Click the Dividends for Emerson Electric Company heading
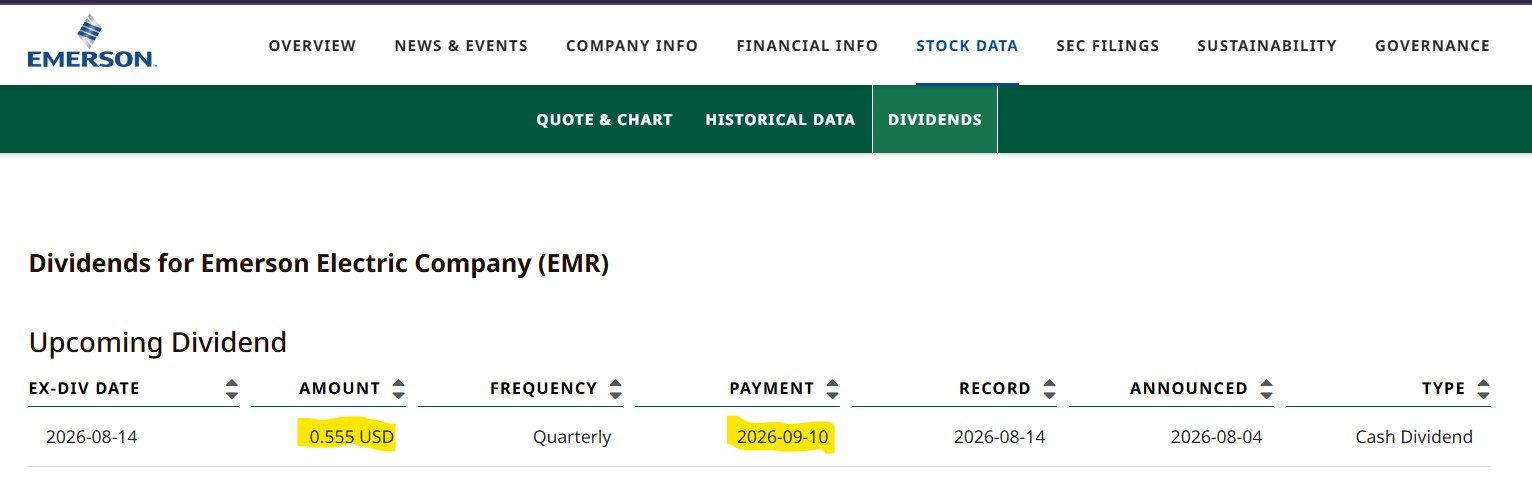 point(319,264)
